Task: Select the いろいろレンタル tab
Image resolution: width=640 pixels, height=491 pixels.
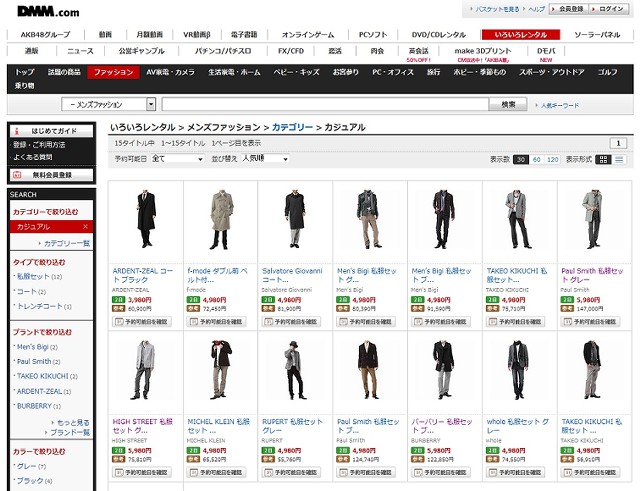Action: coord(520,35)
